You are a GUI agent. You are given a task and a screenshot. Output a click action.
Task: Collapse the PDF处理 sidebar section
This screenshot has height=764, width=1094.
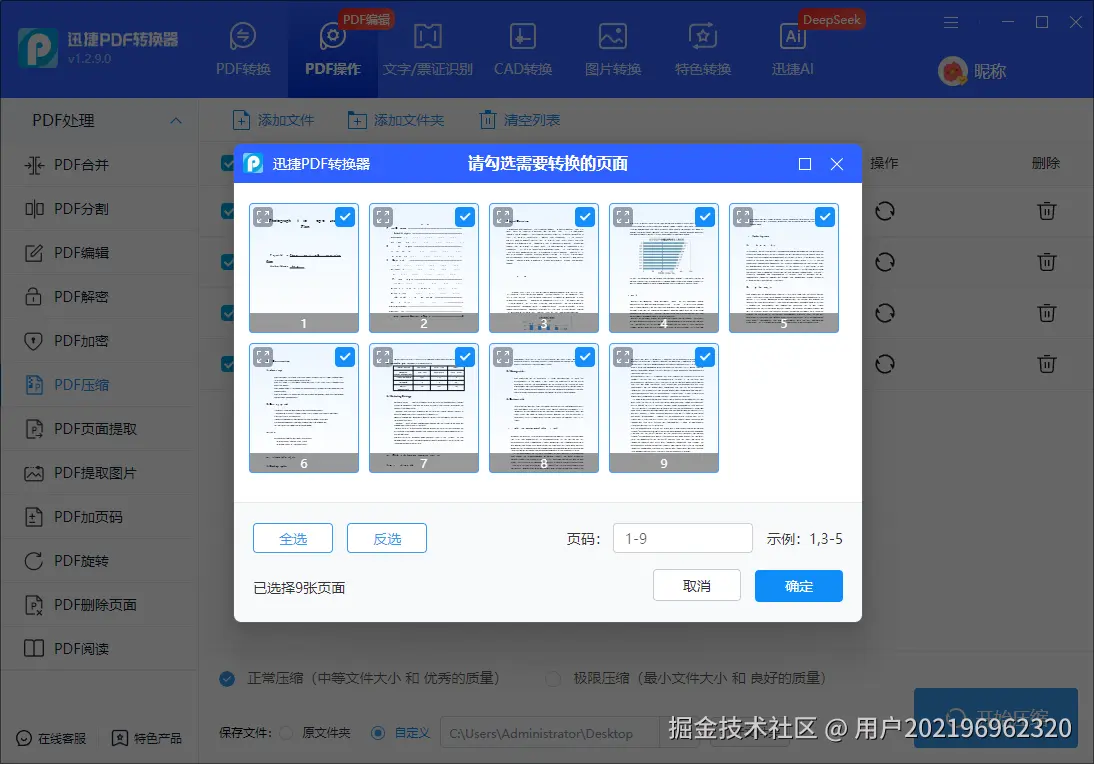176,121
